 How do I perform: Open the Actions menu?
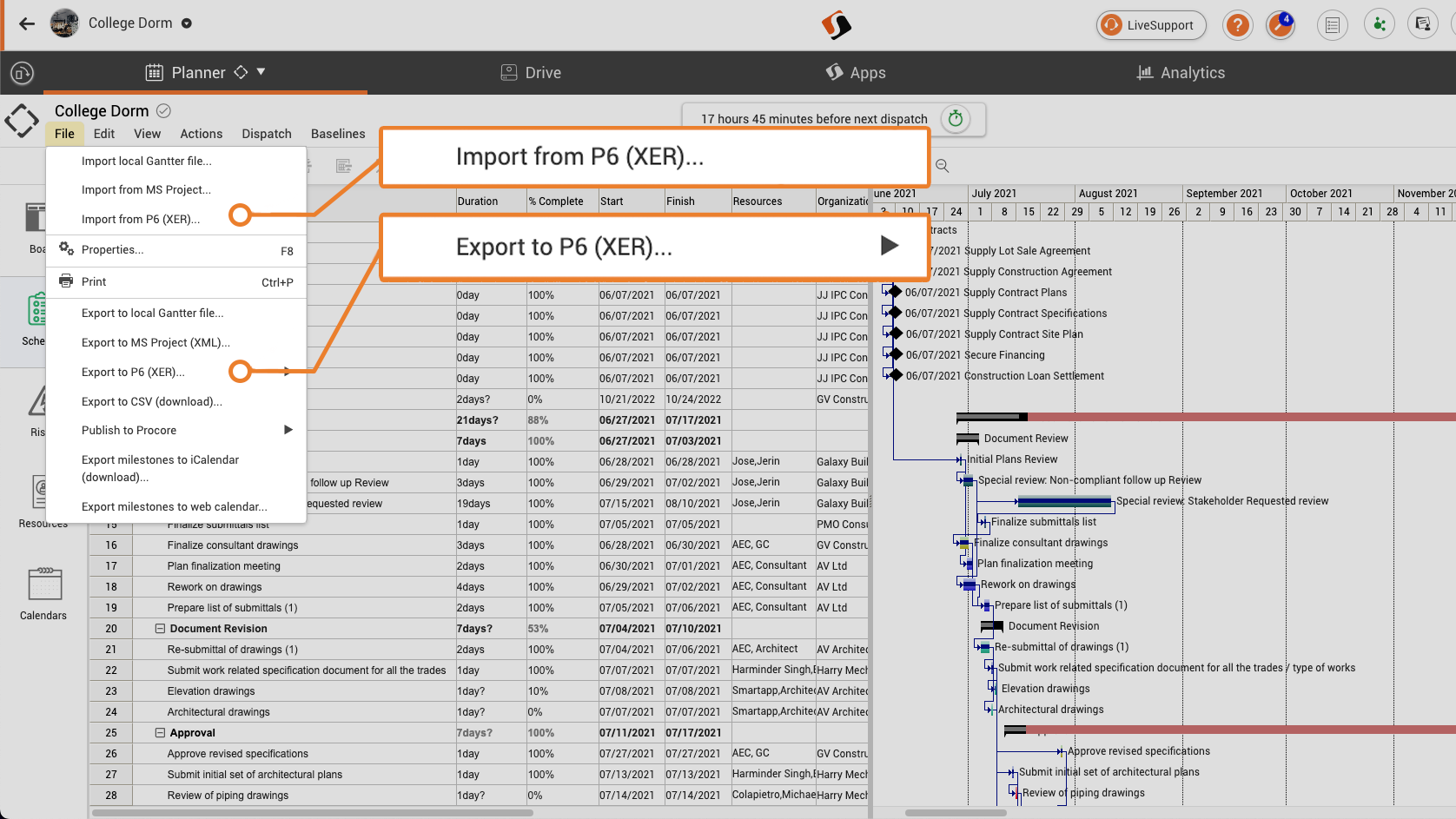202,134
